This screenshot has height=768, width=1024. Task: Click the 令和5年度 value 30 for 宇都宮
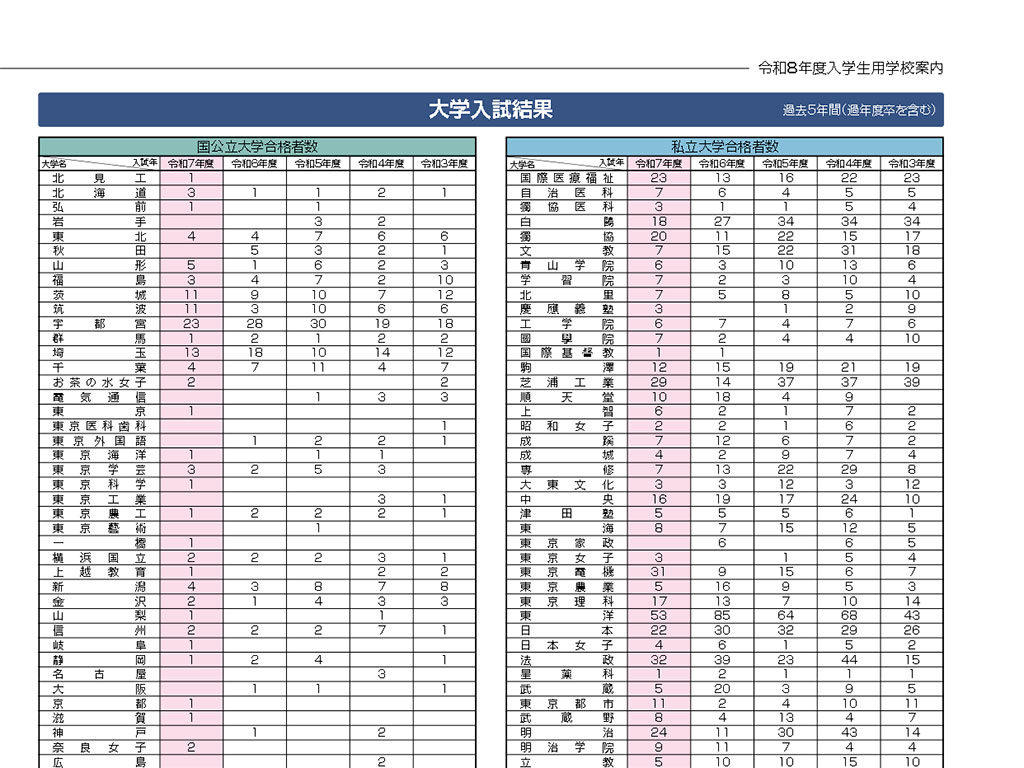tap(317, 324)
